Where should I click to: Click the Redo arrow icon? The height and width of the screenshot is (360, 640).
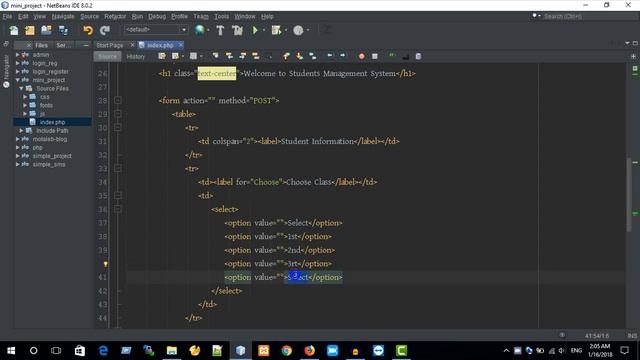105,30
